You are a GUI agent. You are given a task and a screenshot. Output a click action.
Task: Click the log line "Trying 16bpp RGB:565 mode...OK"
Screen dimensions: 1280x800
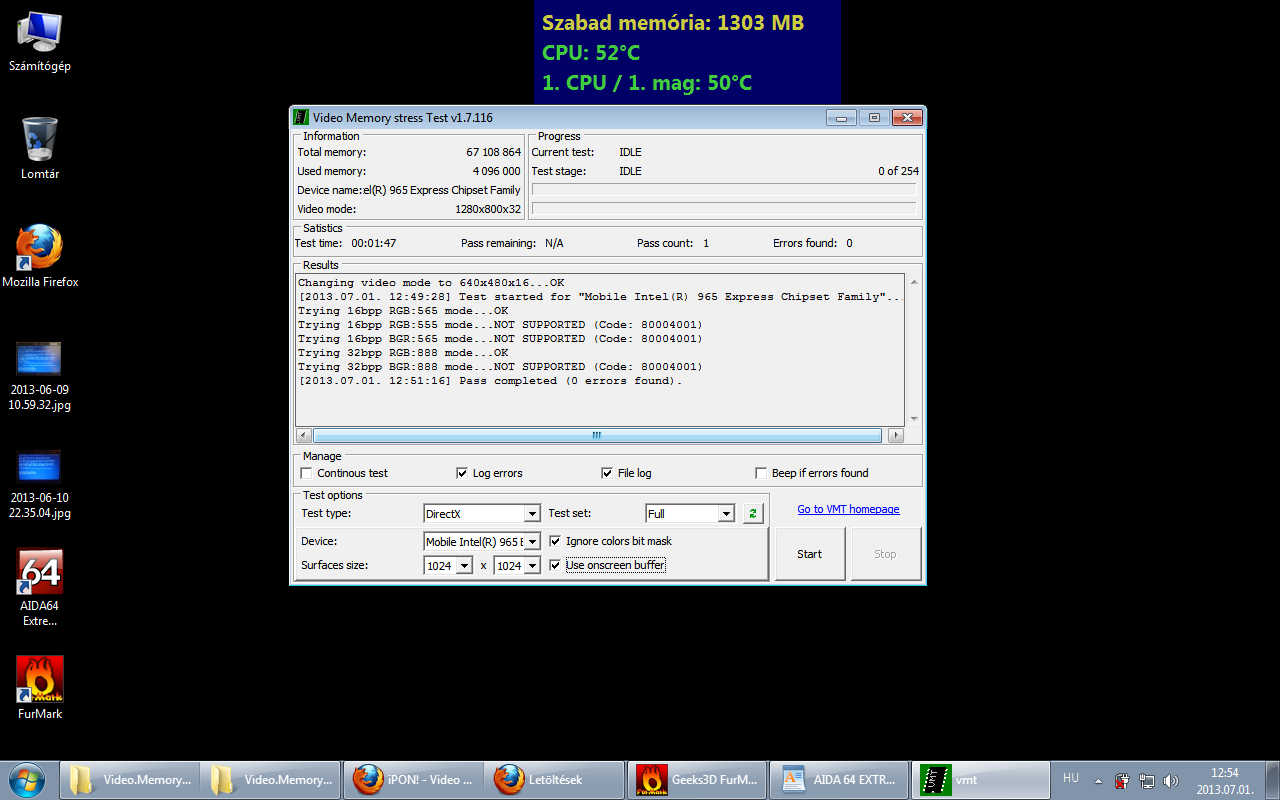pos(403,311)
